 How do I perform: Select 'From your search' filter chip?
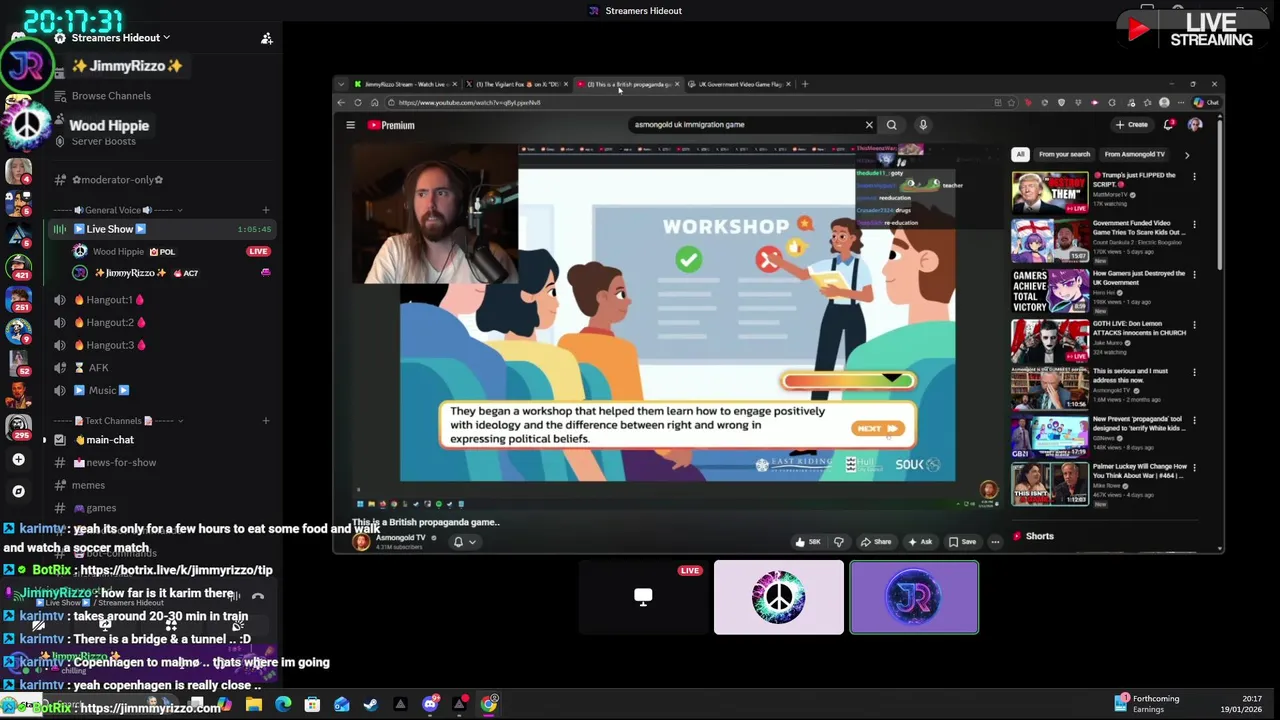[x=1064, y=154]
